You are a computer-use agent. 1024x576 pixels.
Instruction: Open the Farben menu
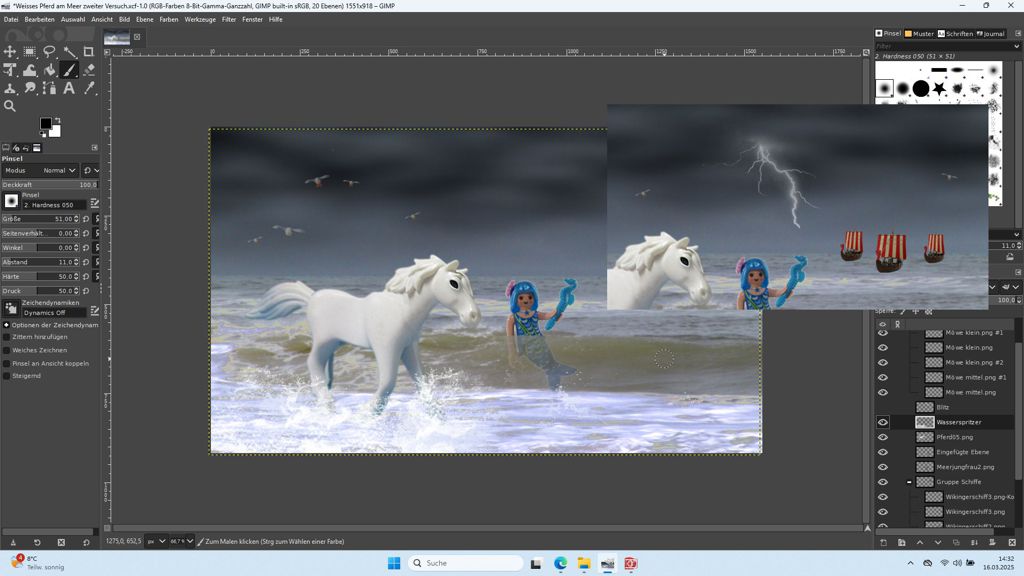(169, 20)
